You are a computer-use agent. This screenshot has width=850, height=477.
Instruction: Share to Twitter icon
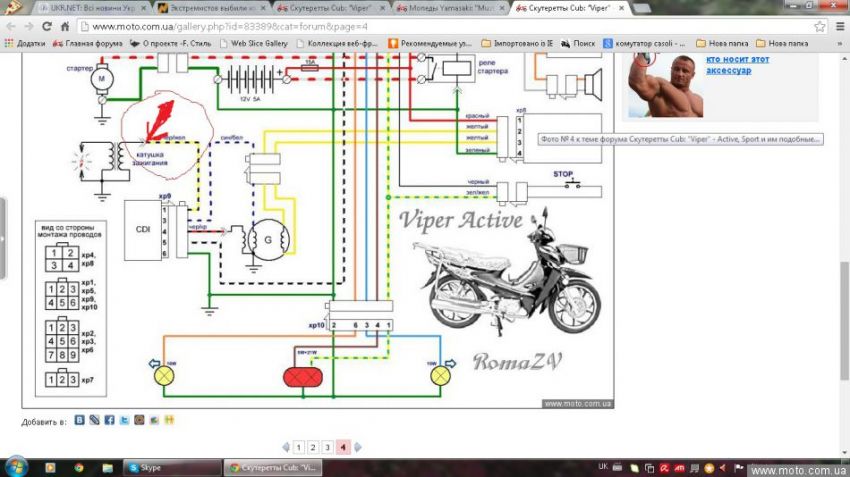coord(124,420)
